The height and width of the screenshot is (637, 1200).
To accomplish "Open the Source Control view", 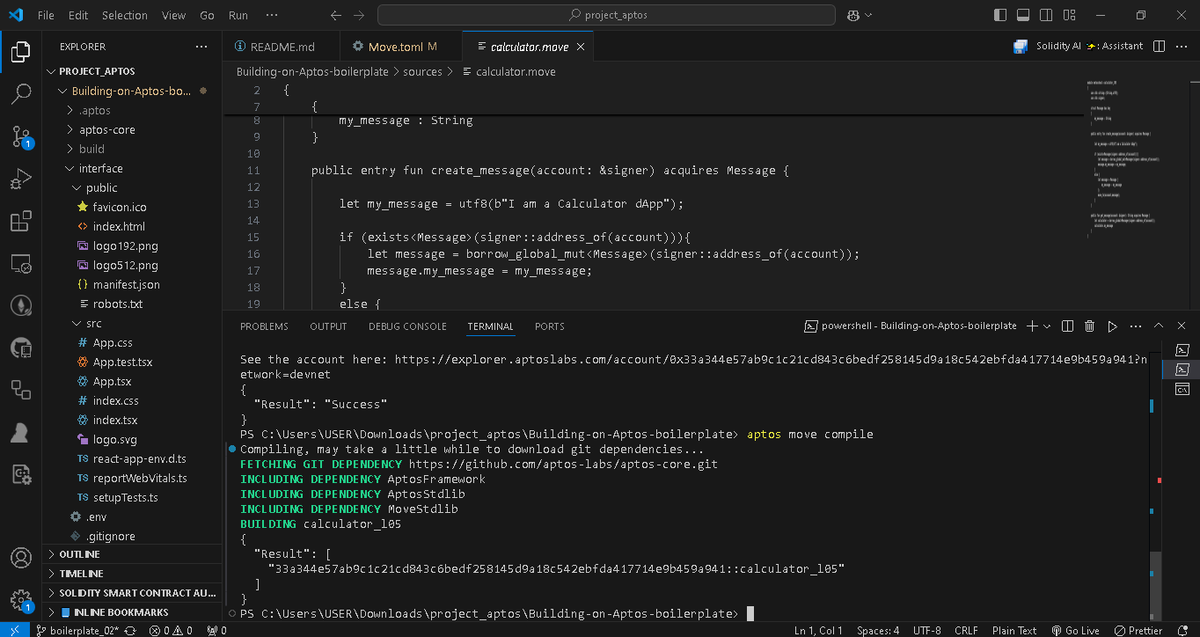I will [x=21, y=137].
